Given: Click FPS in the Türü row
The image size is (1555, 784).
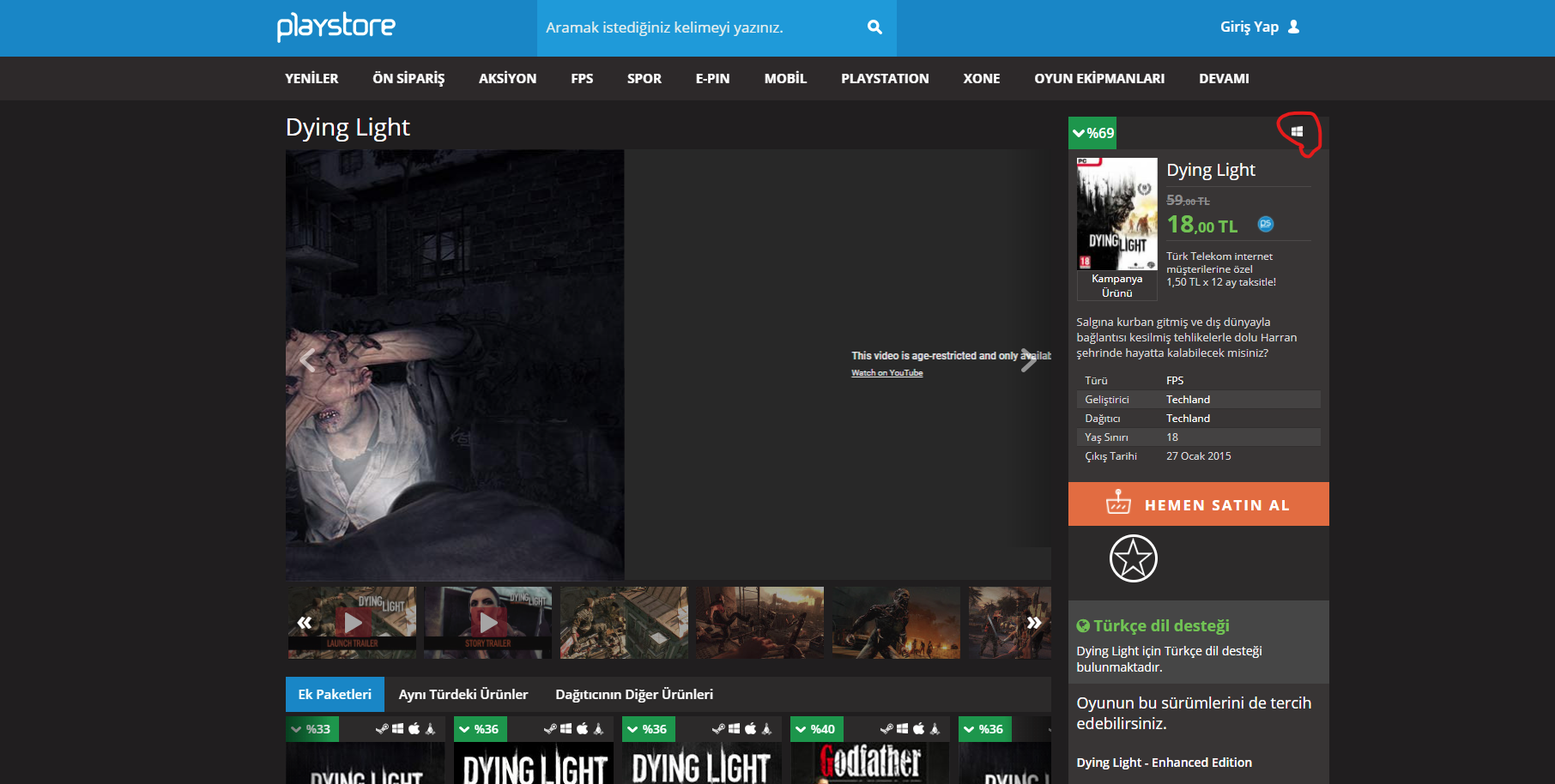Looking at the screenshot, I should click(1175, 381).
